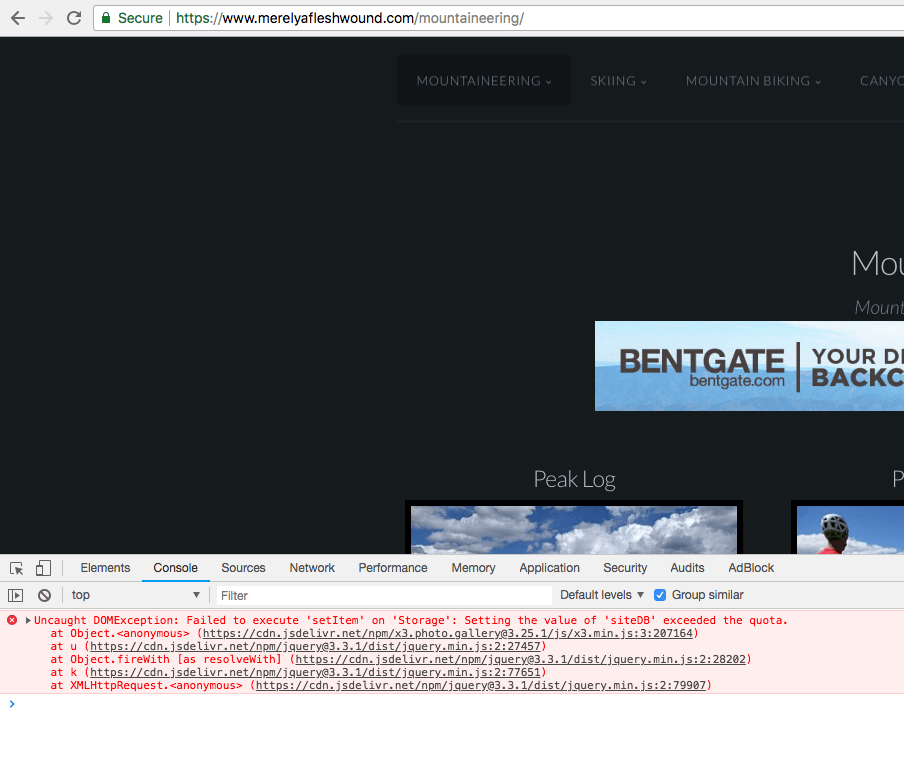Click the Bentgate banner advertisement
The image size is (904, 776).
(749, 366)
